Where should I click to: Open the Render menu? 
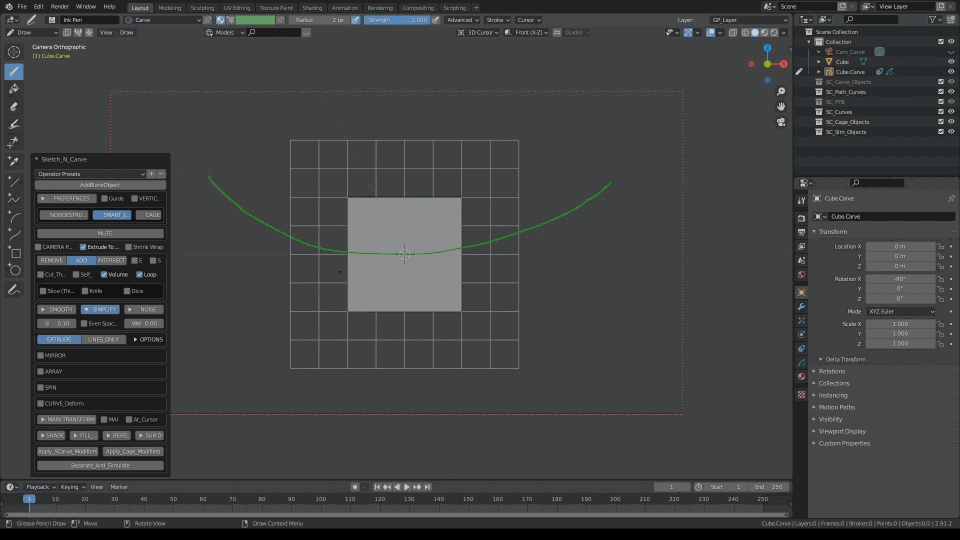click(62, 7)
